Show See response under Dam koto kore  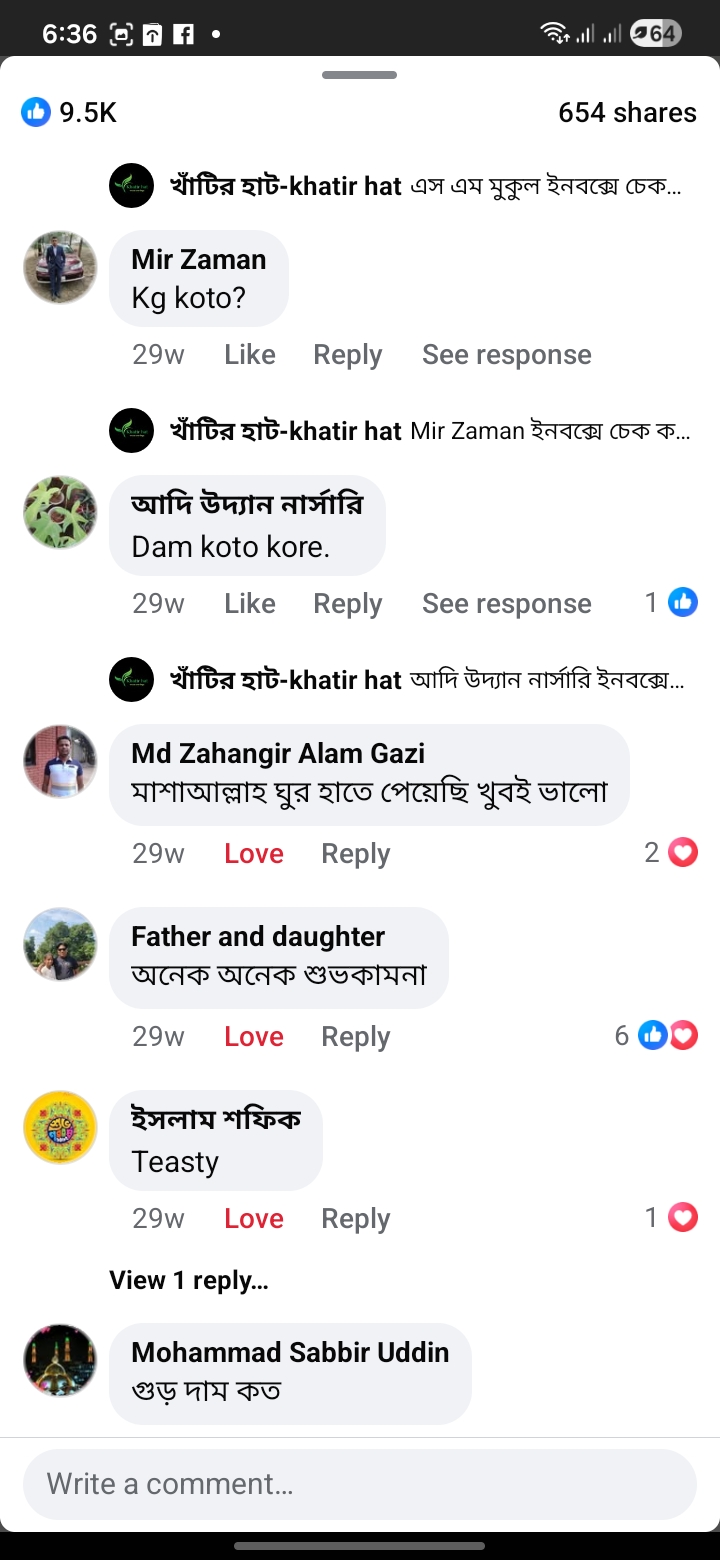[506, 604]
